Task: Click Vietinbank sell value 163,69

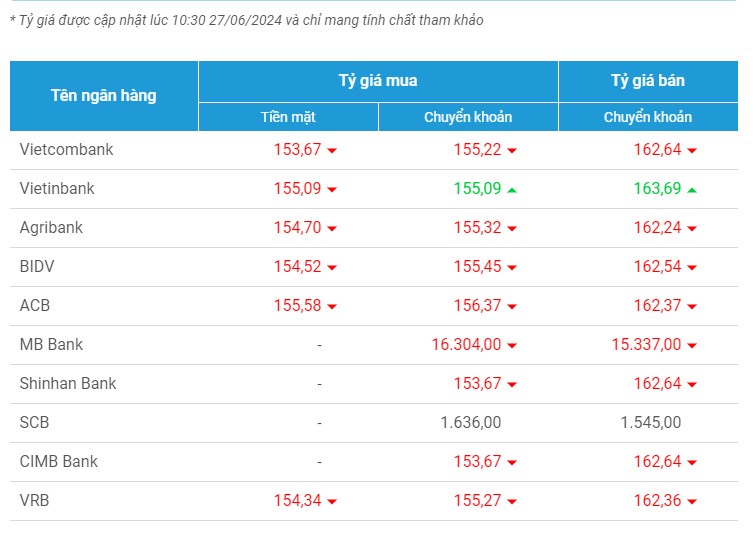Action: [x=658, y=189]
